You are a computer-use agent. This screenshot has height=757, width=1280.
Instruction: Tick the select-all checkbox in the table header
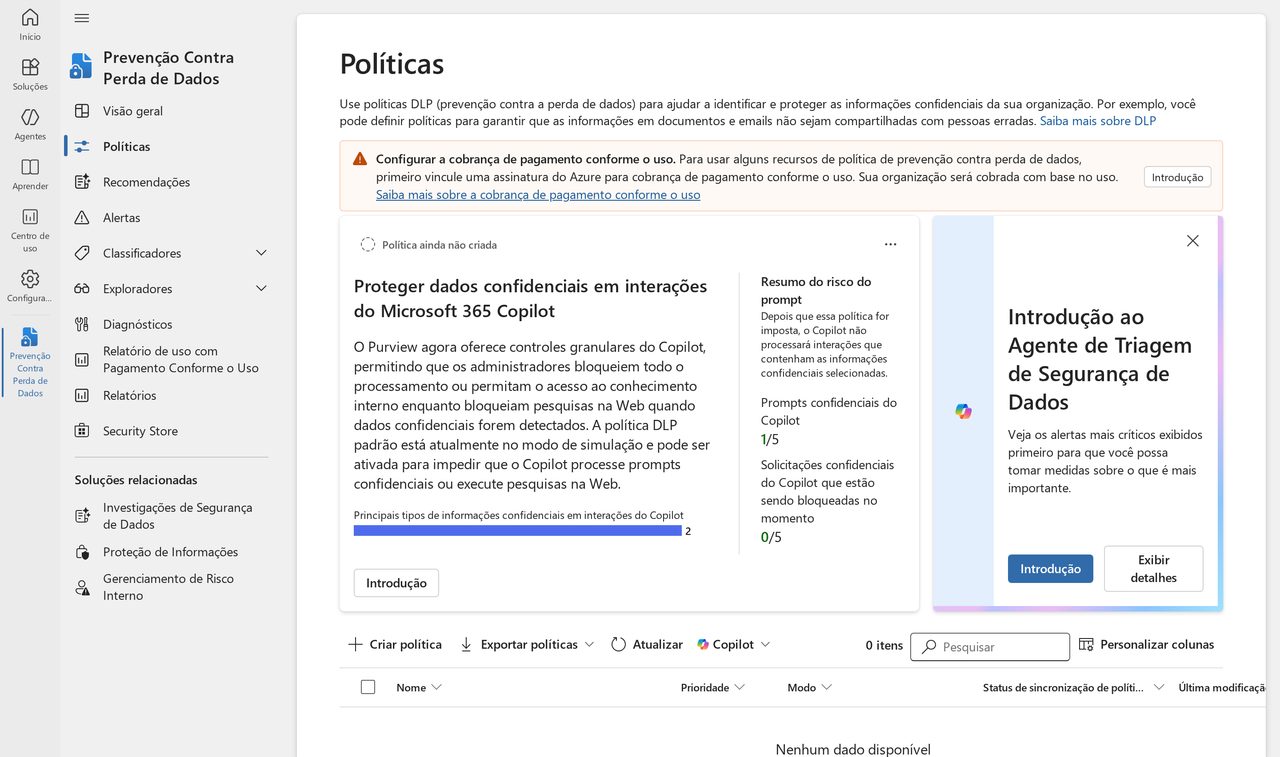(368, 687)
